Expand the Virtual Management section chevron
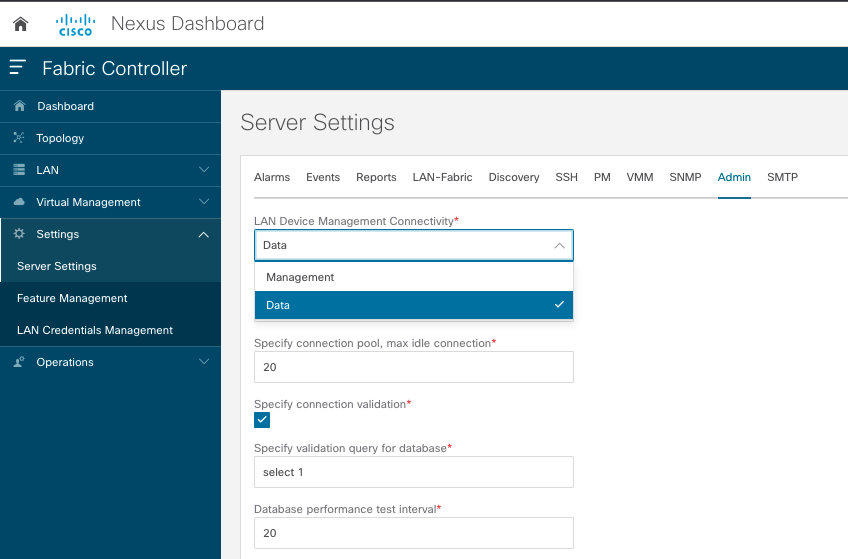Screen dimensions: 848x559 204,202
